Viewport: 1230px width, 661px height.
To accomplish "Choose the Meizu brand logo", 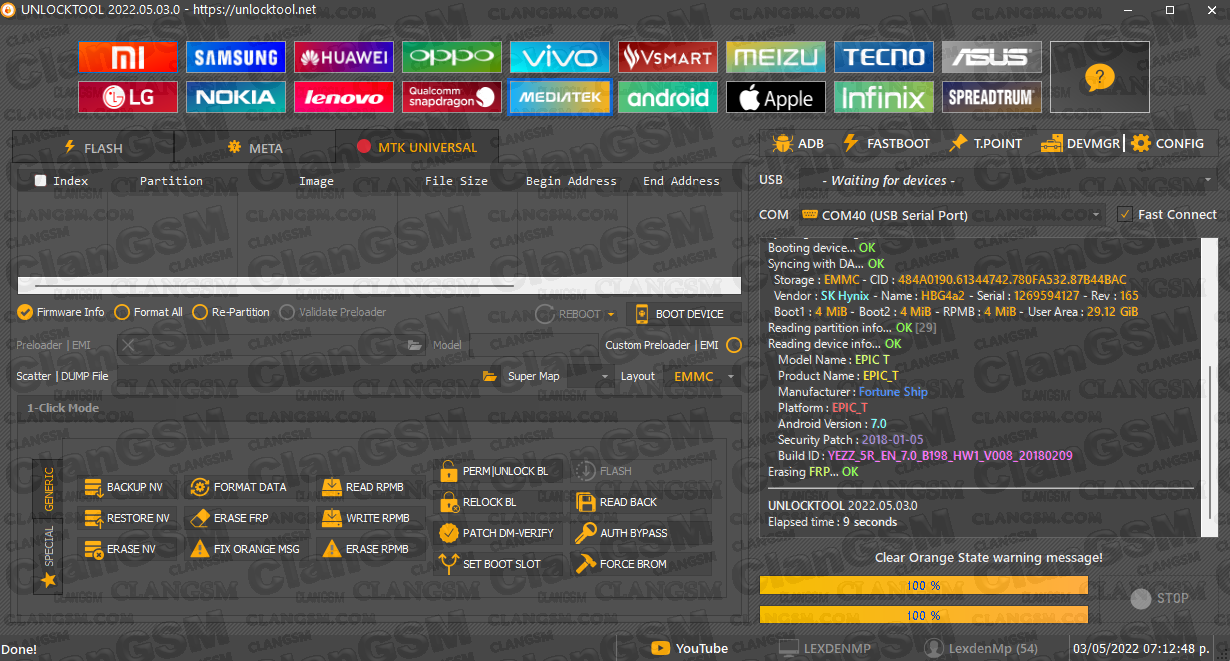I will (x=776, y=57).
